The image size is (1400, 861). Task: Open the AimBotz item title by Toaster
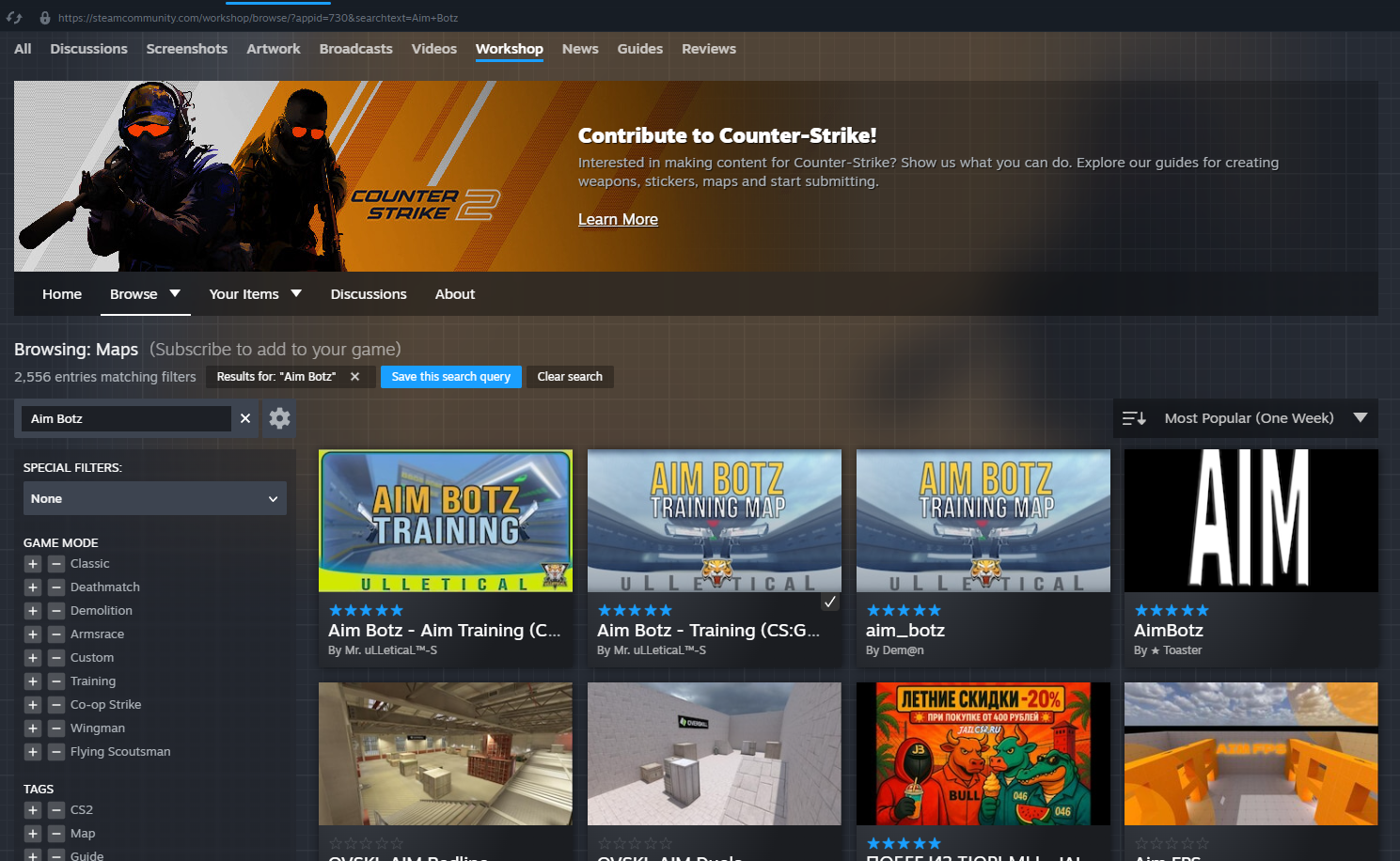click(1169, 631)
